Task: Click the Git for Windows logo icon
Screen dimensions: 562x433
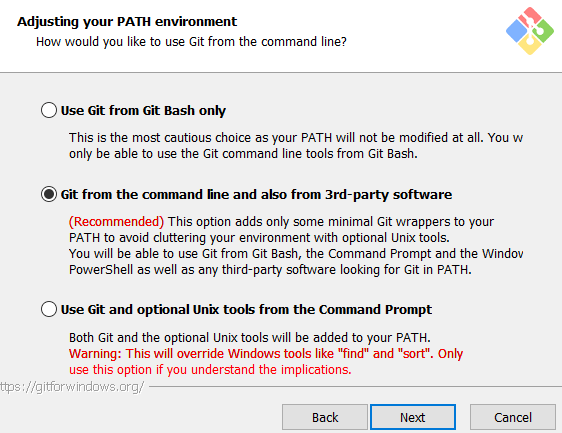Action: point(530,31)
